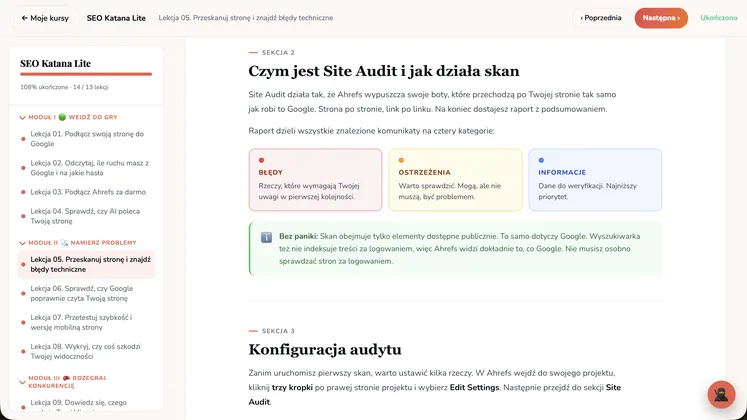Click the red dot in Błędy card
747x420 pixels.
coord(261,160)
